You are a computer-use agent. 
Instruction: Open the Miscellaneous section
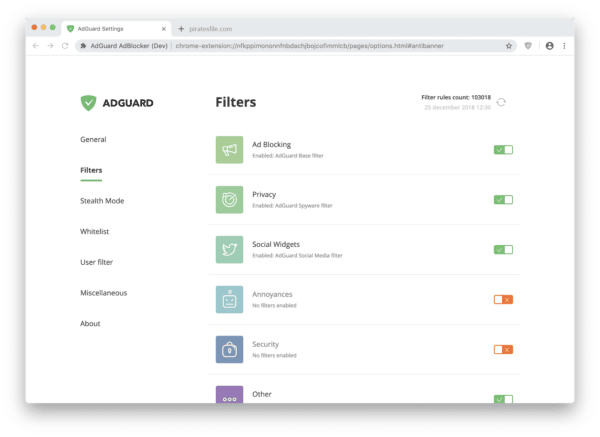pyautogui.click(x=104, y=293)
